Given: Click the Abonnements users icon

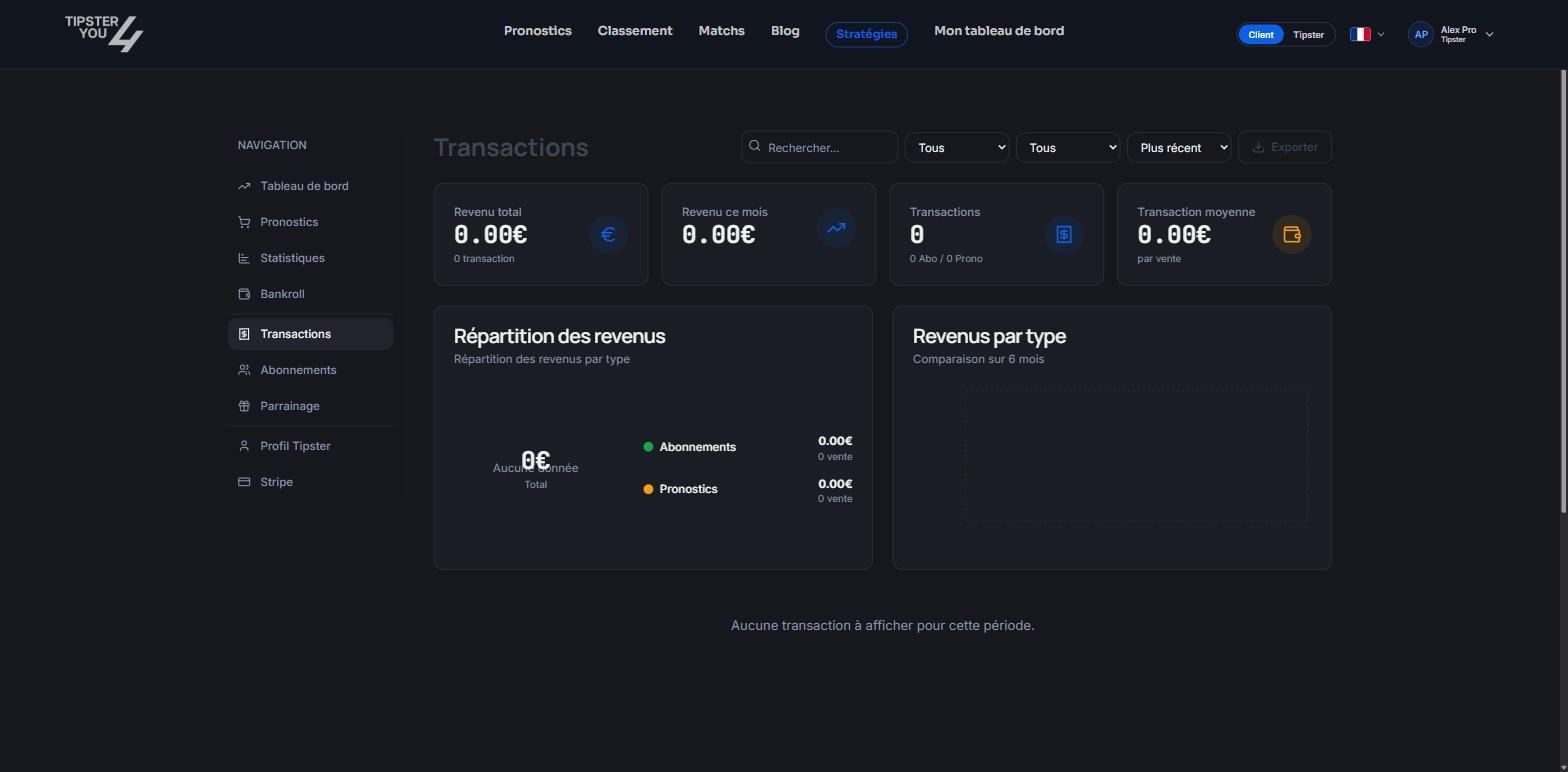Looking at the screenshot, I should pyautogui.click(x=244, y=370).
